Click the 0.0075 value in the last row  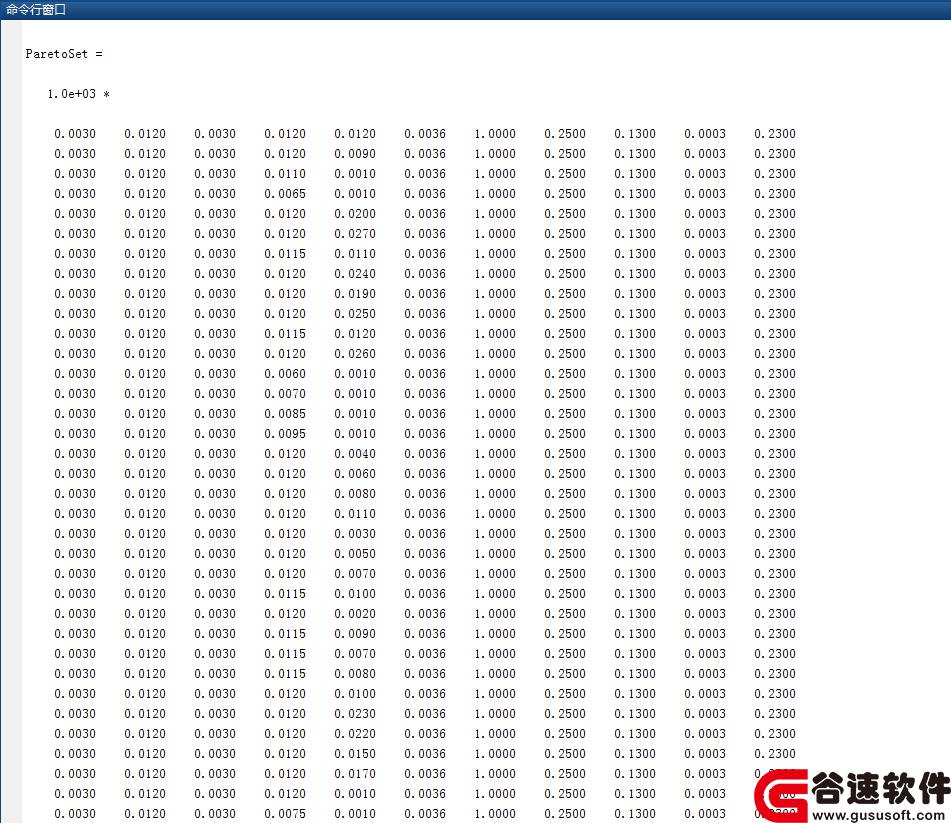[285, 814]
